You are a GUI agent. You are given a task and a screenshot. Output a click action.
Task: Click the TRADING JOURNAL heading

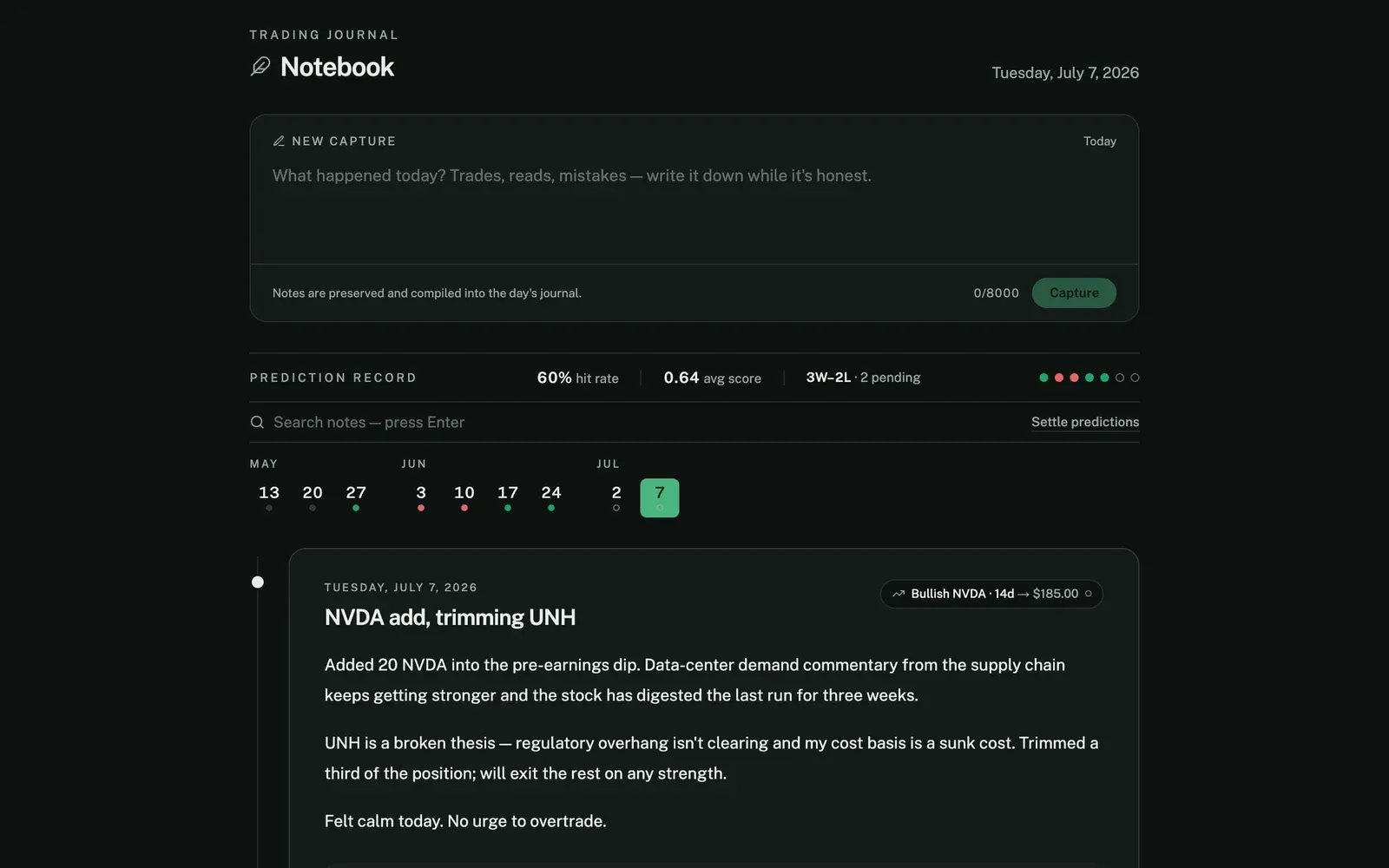pyautogui.click(x=324, y=35)
